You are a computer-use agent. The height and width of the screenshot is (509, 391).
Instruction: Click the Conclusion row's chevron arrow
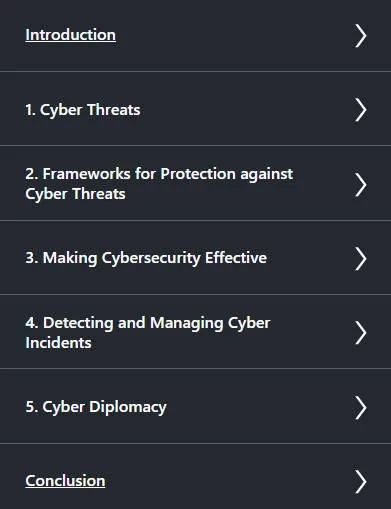(x=360, y=482)
